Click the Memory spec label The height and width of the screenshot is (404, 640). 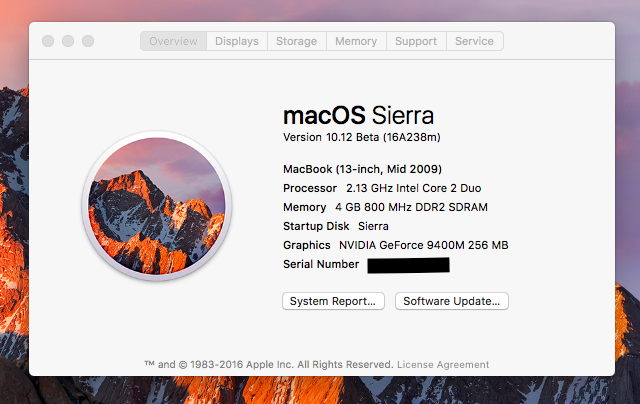pyautogui.click(x=304, y=207)
